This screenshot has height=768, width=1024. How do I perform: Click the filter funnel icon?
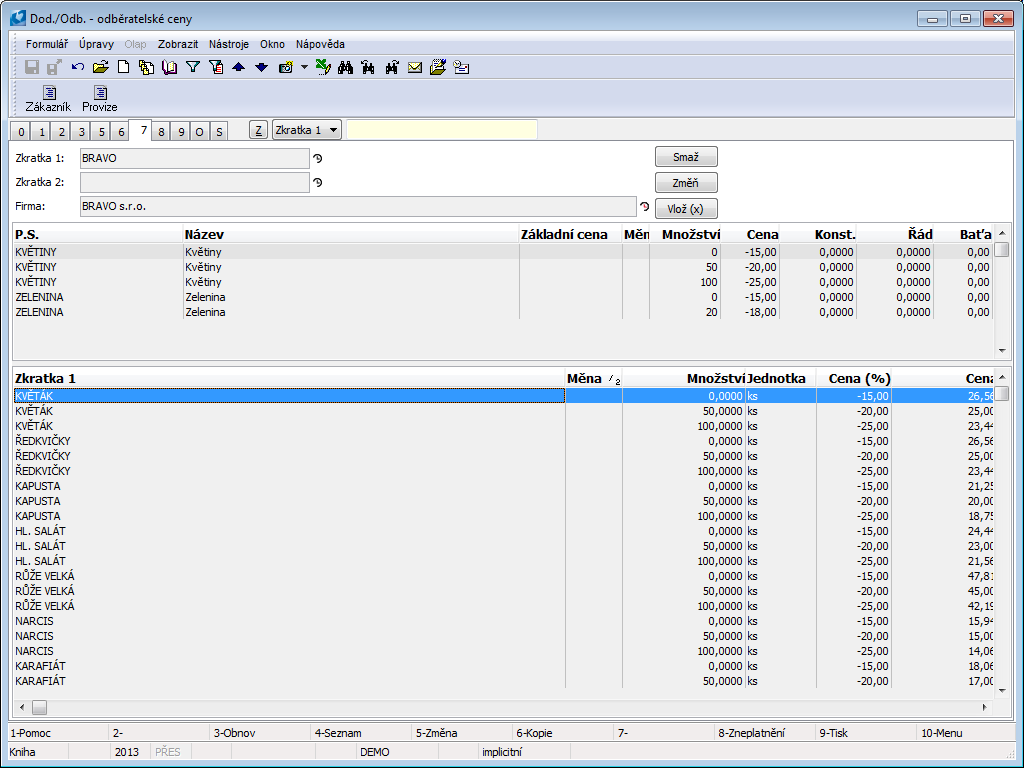tap(193, 68)
